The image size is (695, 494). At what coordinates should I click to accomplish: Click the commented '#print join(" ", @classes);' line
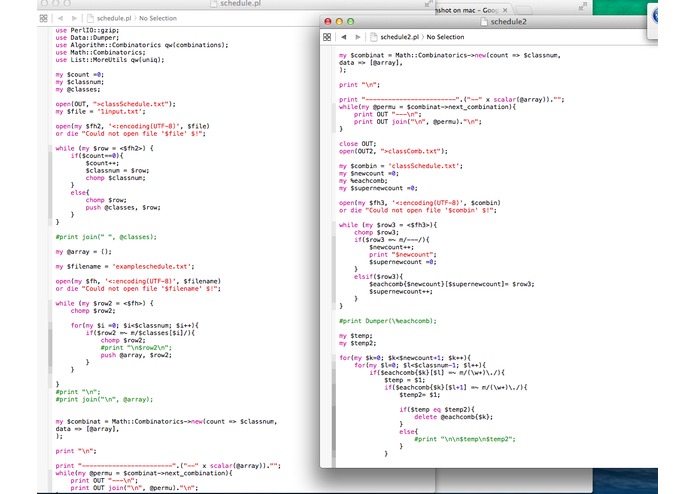pyautogui.click(x=106, y=237)
